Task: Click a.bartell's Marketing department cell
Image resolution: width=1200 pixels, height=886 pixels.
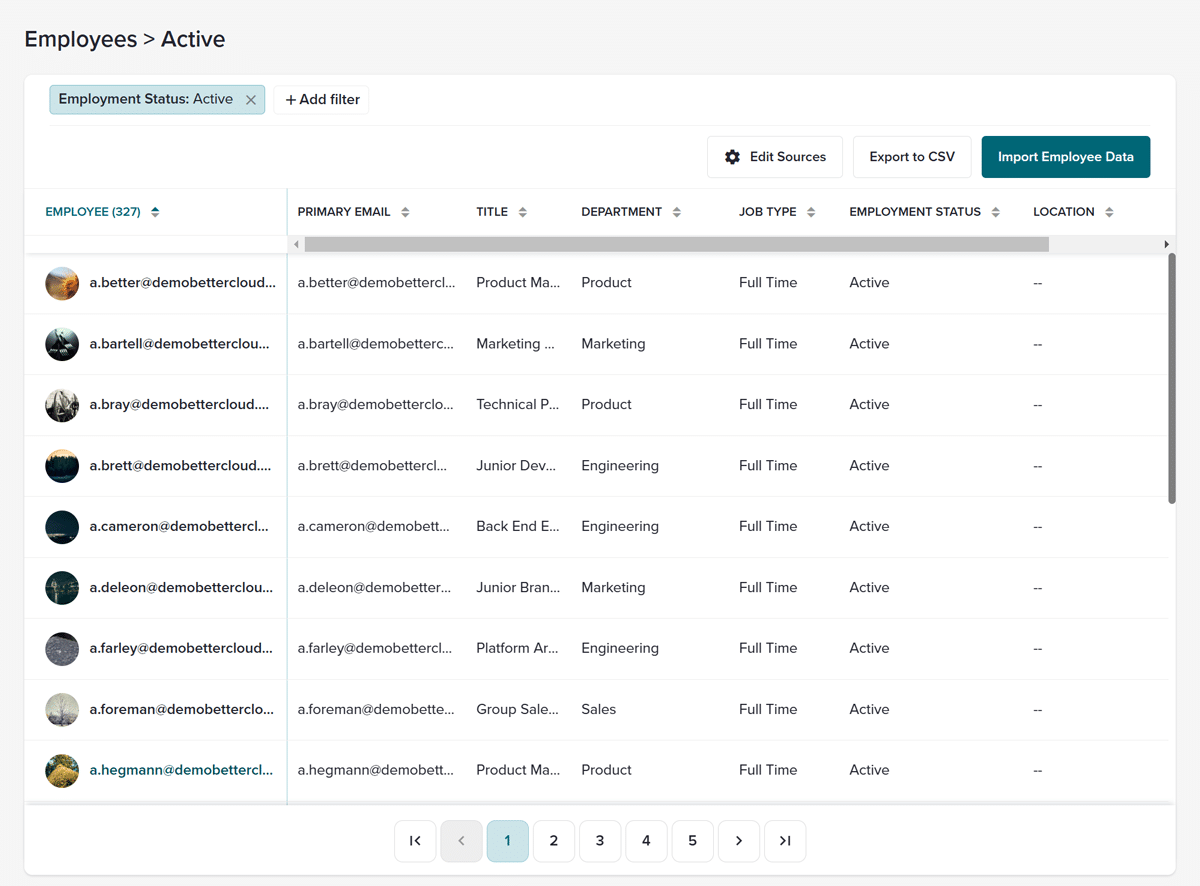Action: click(x=613, y=344)
